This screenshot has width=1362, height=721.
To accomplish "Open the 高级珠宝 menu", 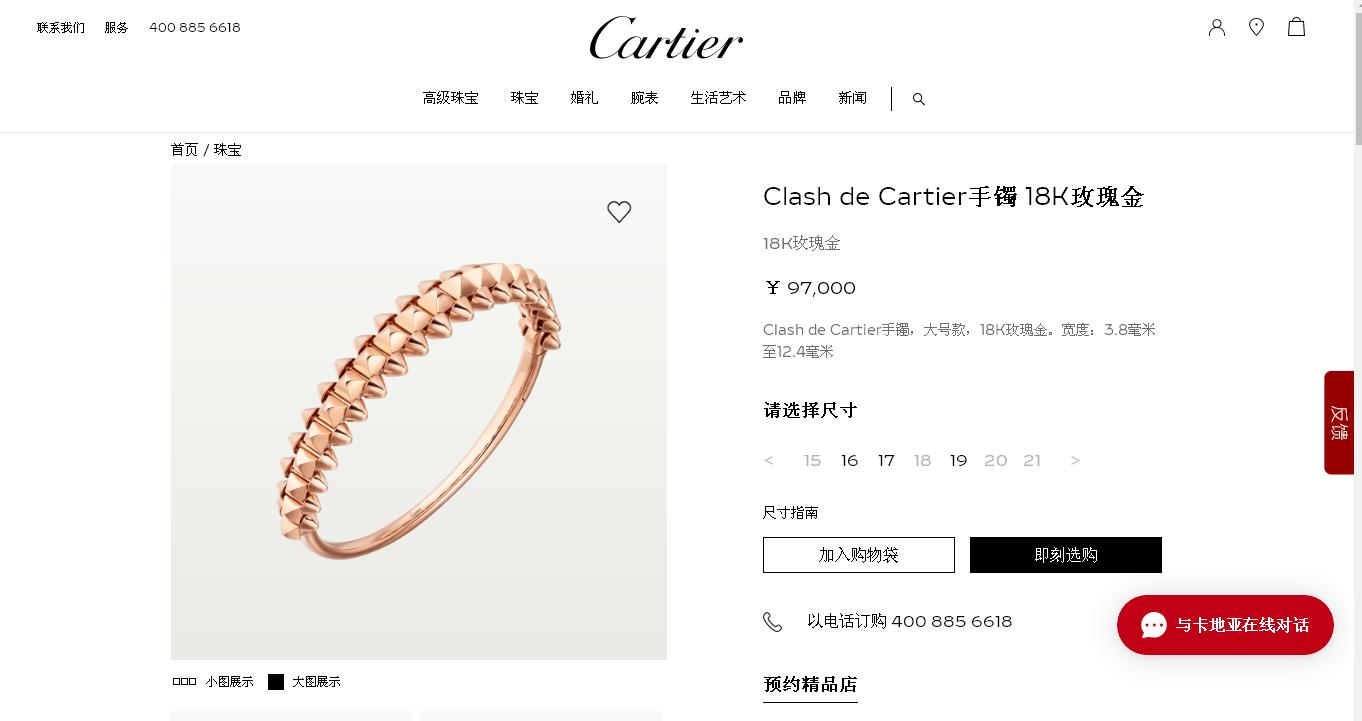I will pos(450,98).
